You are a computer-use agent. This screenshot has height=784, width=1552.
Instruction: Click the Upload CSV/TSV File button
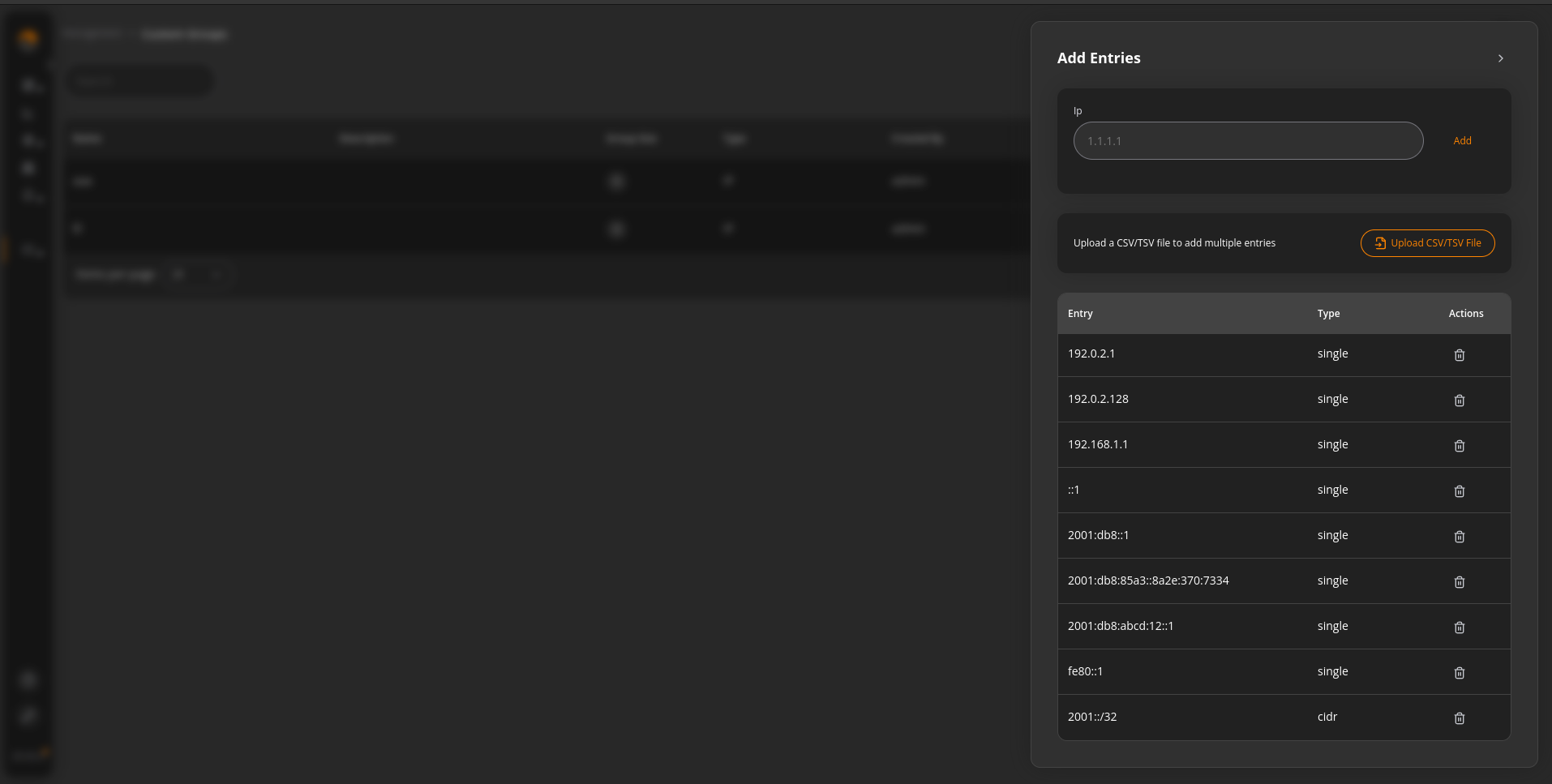[1427, 243]
